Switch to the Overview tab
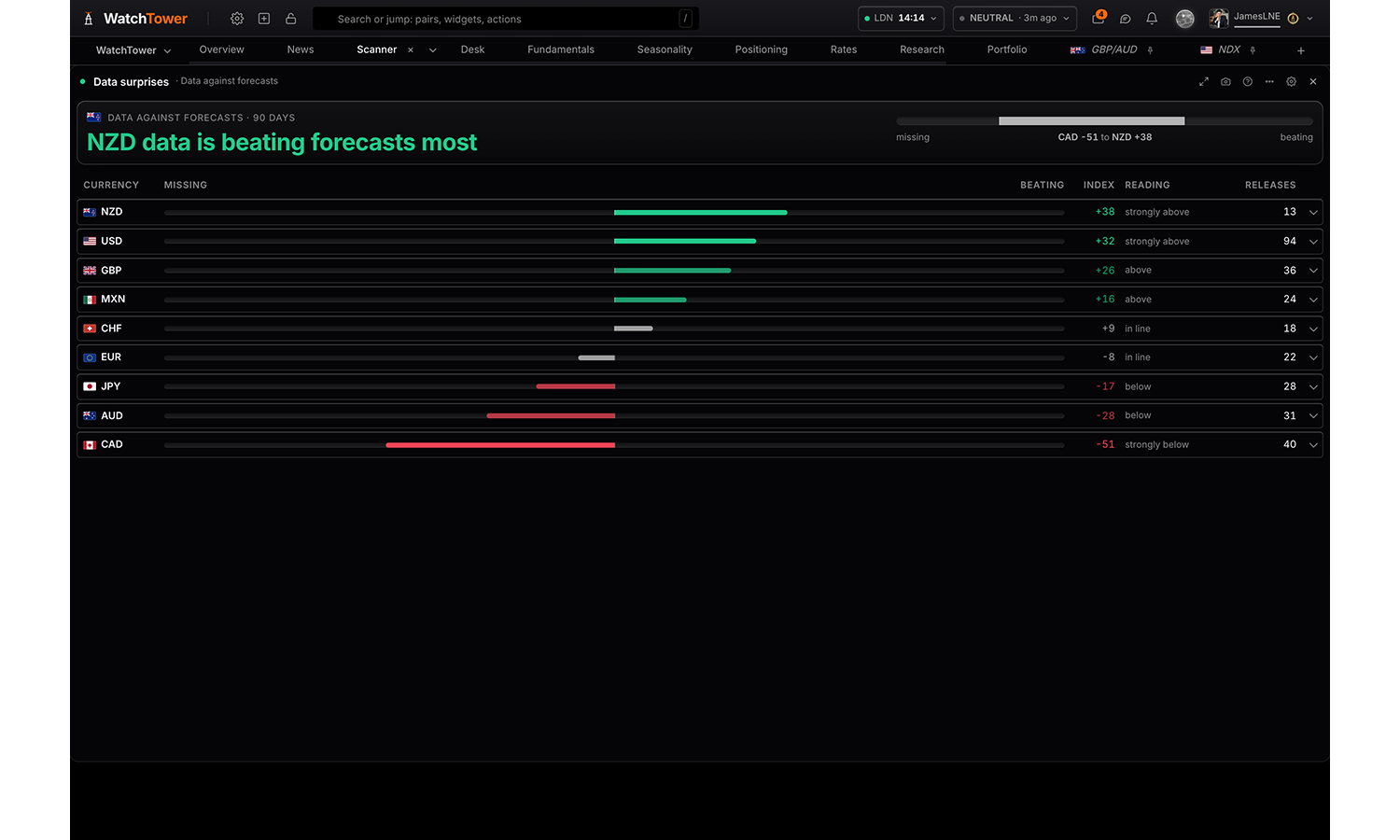This screenshot has width=1400, height=840. [x=222, y=50]
